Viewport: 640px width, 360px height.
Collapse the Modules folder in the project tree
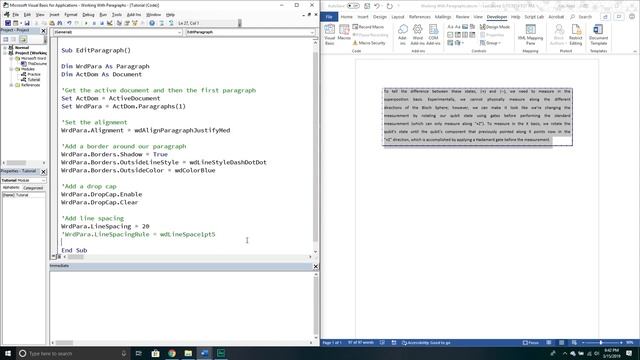(x=11, y=69)
